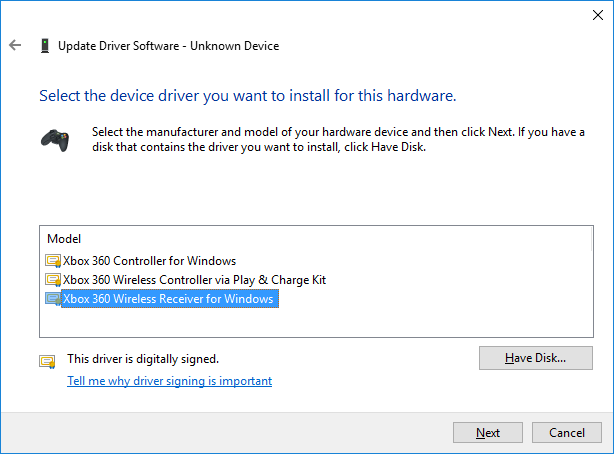The image size is (614, 454).
Task: Click the device icon beside the dialog title
Action: coord(44,46)
